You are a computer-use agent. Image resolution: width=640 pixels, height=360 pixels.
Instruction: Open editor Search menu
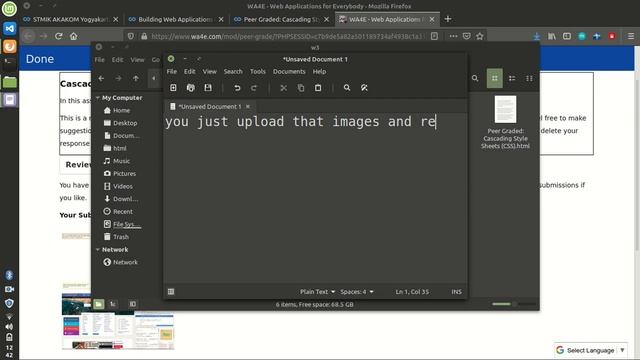pyautogui.click(x=233, y=71)
